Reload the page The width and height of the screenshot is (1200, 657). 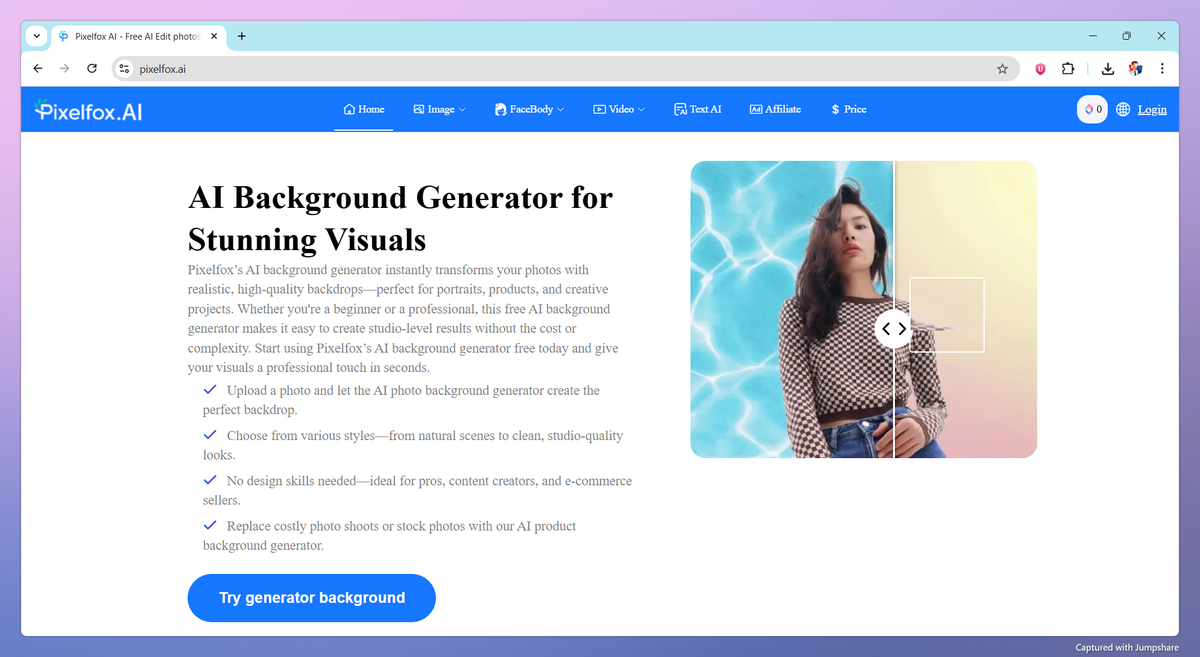pyautogui.click(x=92, y=69)
